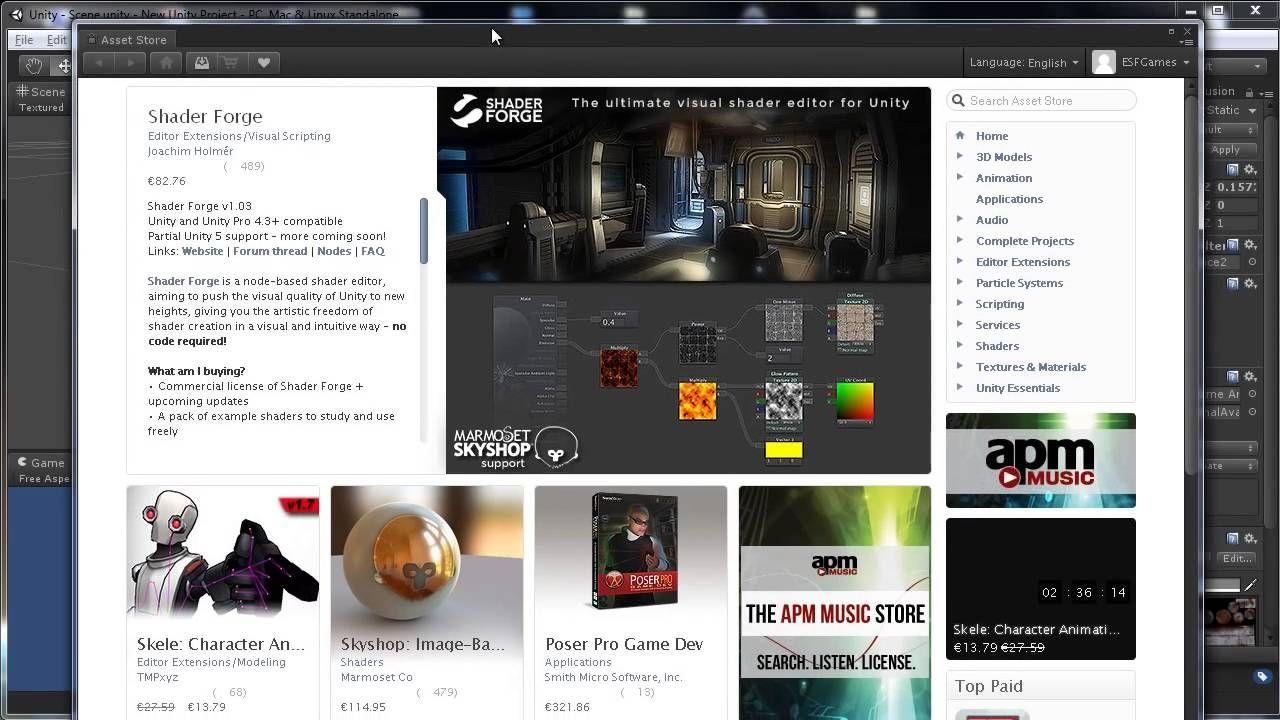1280x720 pixels.
Task: Click the Shader Forge logo in banner
Action: click(496, 110)
